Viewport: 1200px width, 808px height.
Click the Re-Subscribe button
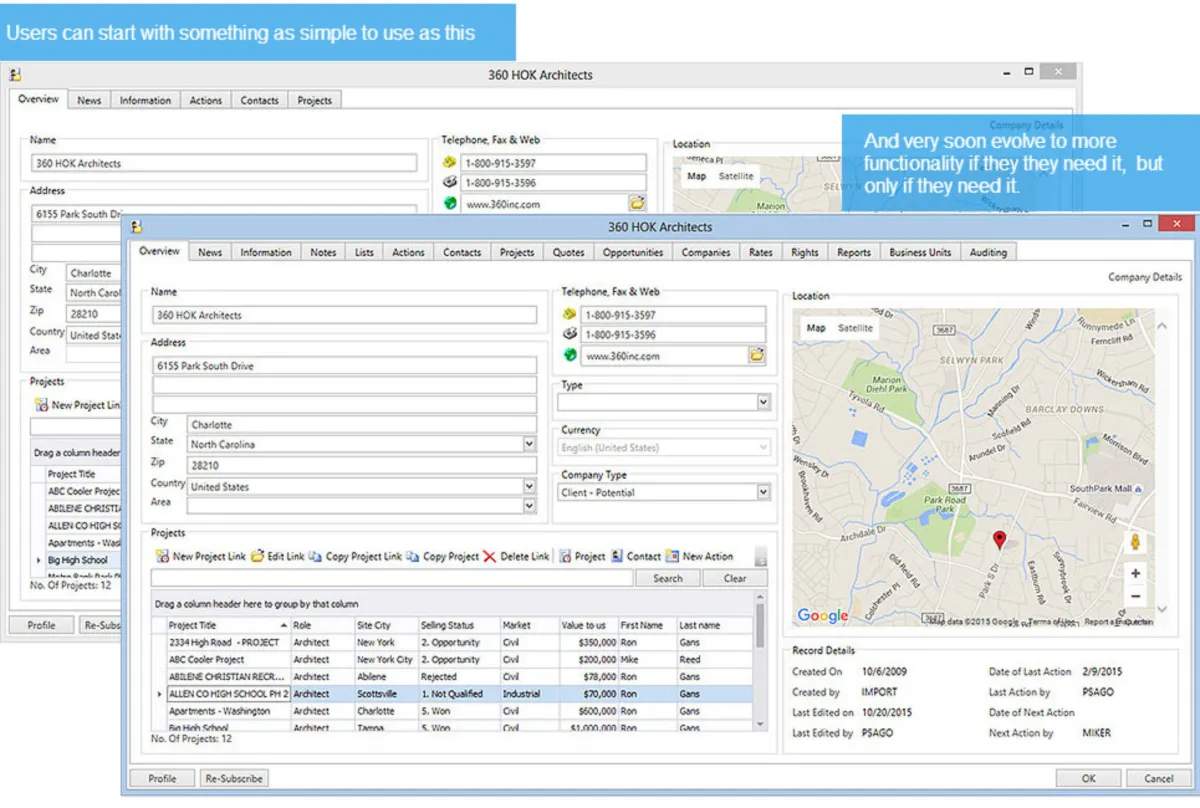tap(234, 778)
